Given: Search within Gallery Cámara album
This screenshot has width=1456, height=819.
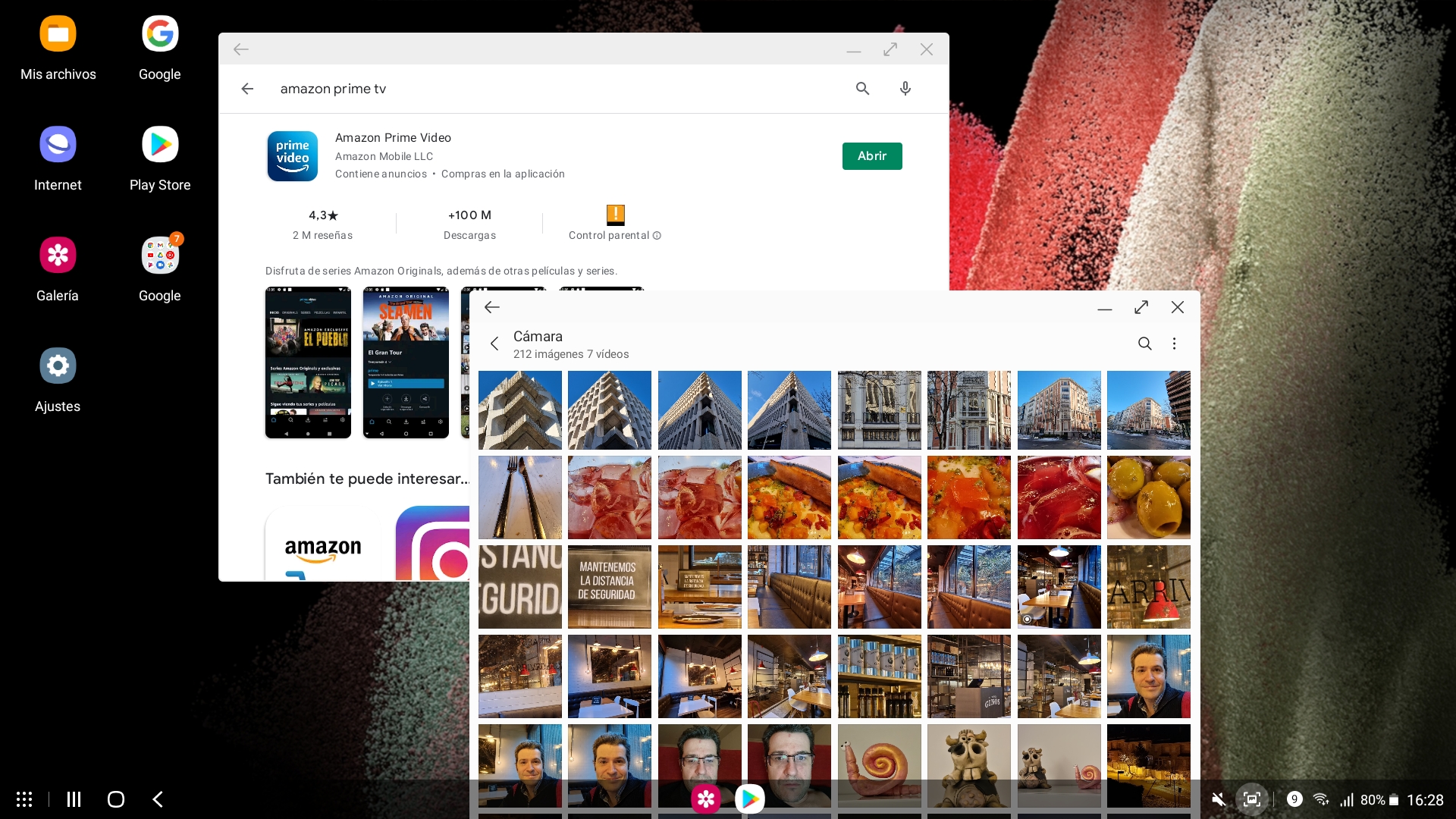Looking at the screenshot, I should pyautogui.click(x=1145, y=344).
